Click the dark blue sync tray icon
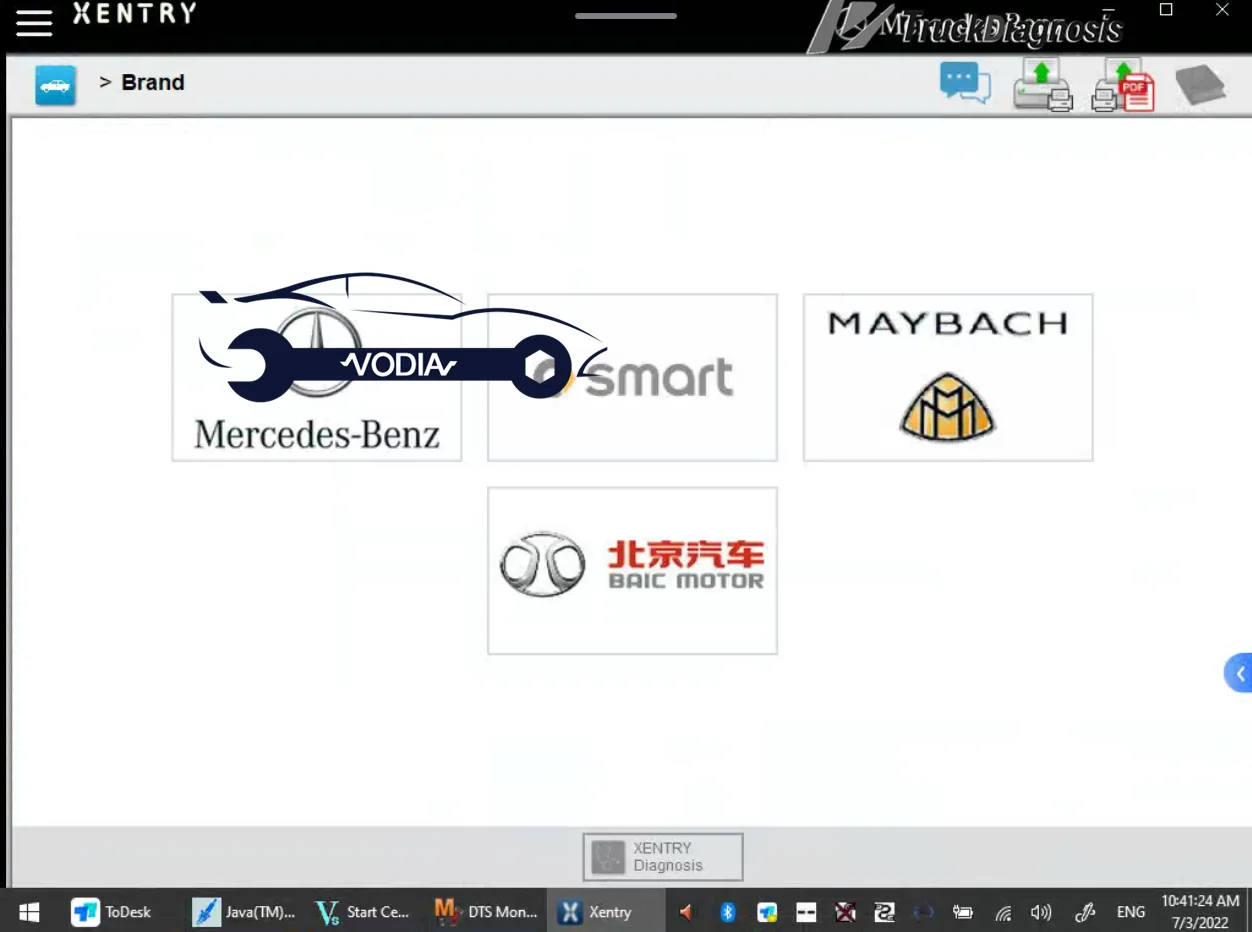Viewport: 1252px width, 932px height. [x=923, y=912]
